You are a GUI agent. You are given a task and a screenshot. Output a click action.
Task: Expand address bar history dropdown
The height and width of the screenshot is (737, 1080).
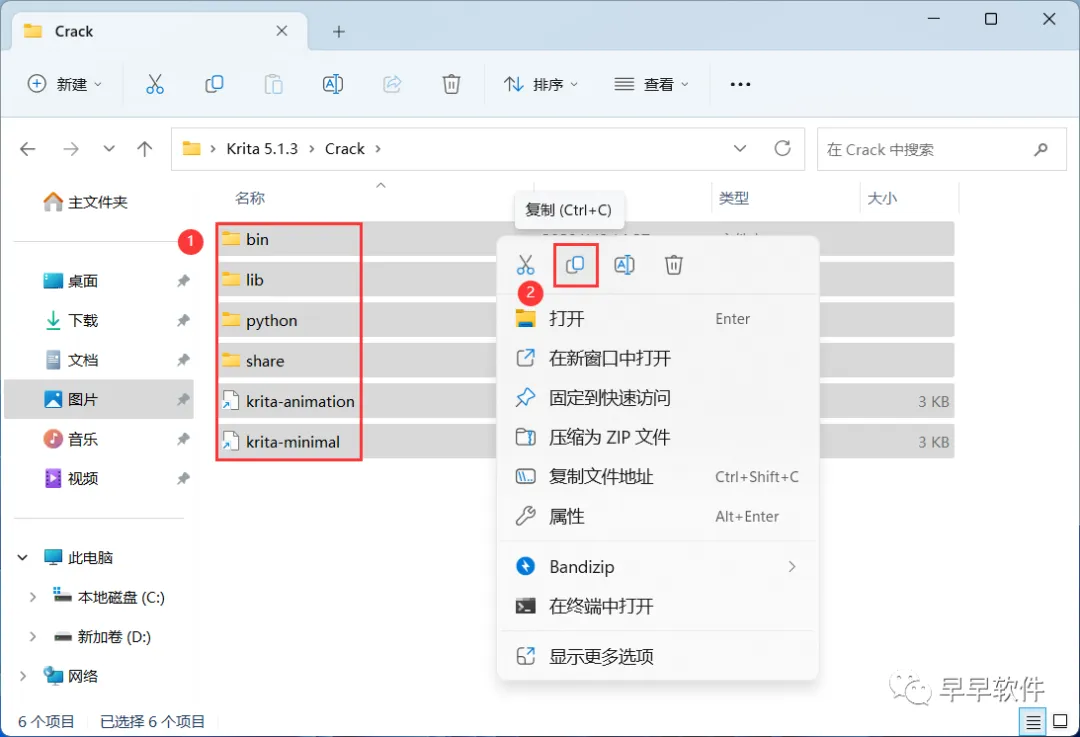pos(740,148)
